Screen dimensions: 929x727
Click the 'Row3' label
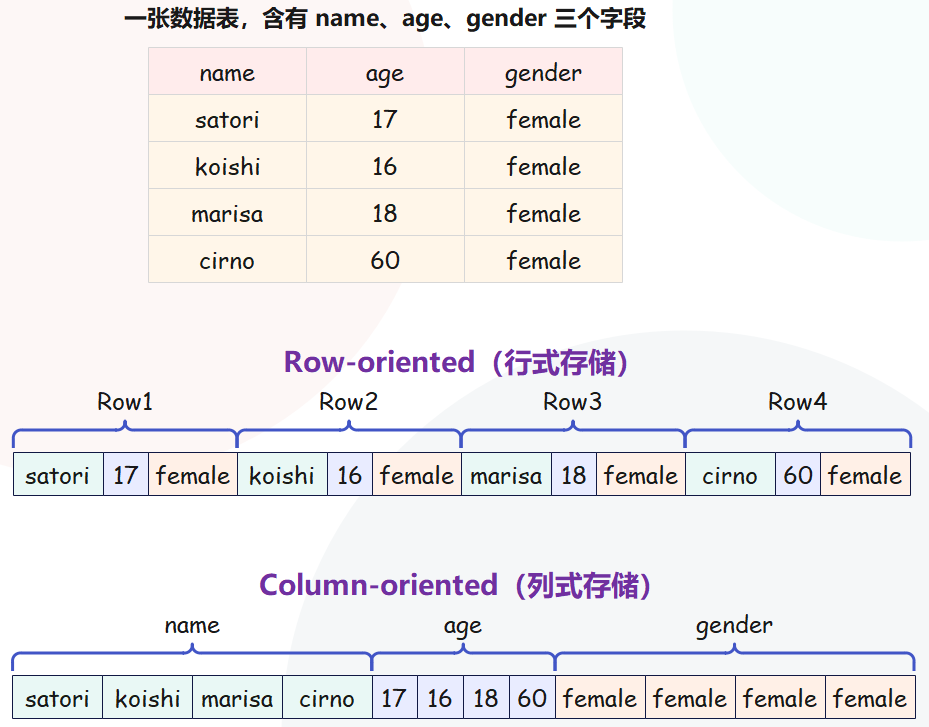point(572,402)
